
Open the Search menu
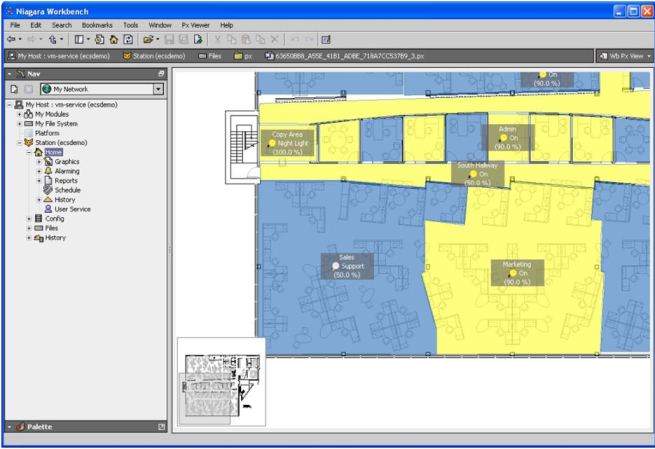point(62,25)
